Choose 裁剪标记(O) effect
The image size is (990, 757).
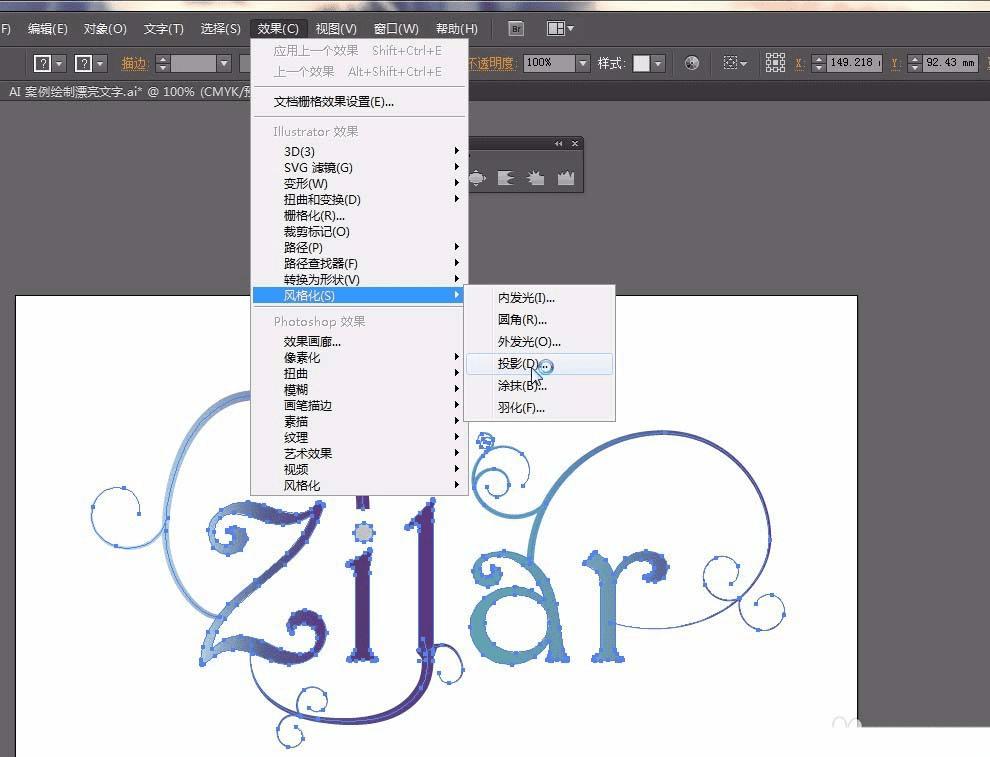(359, 231)
